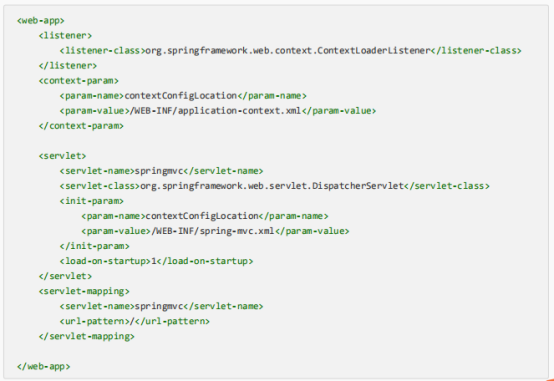Click the first springmvc servlet-name line
The image size is (554, 381).
point(161,171)
